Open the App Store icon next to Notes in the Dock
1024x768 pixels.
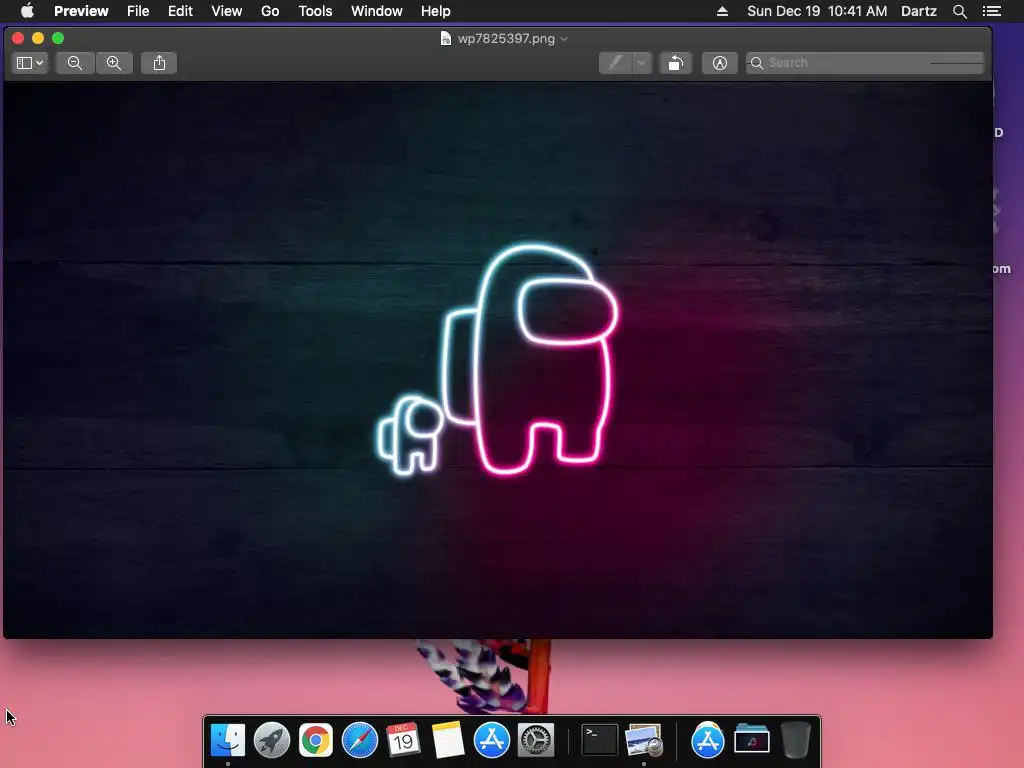pos(491,741)
